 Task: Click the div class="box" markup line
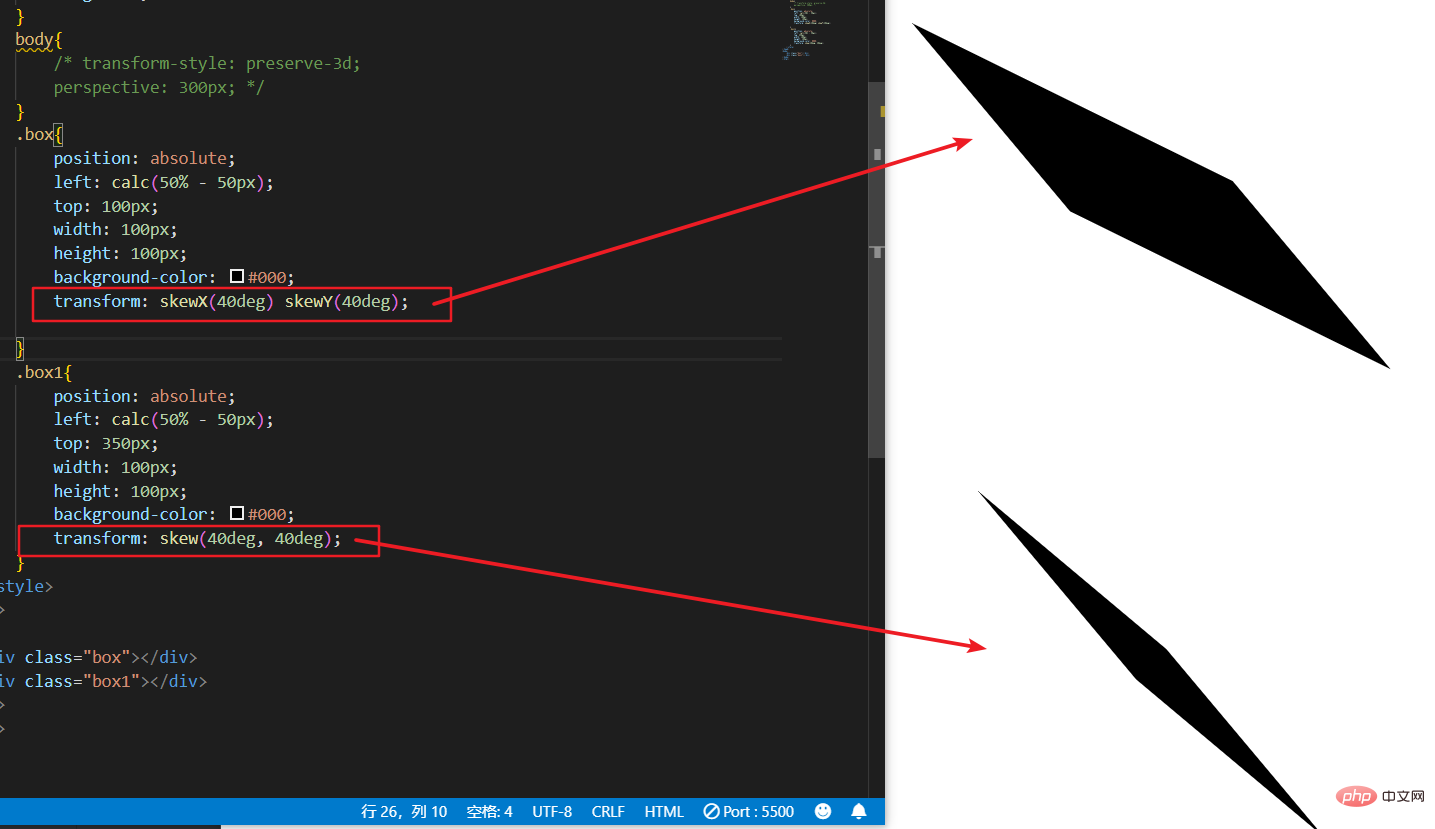(x=98, y=657)
